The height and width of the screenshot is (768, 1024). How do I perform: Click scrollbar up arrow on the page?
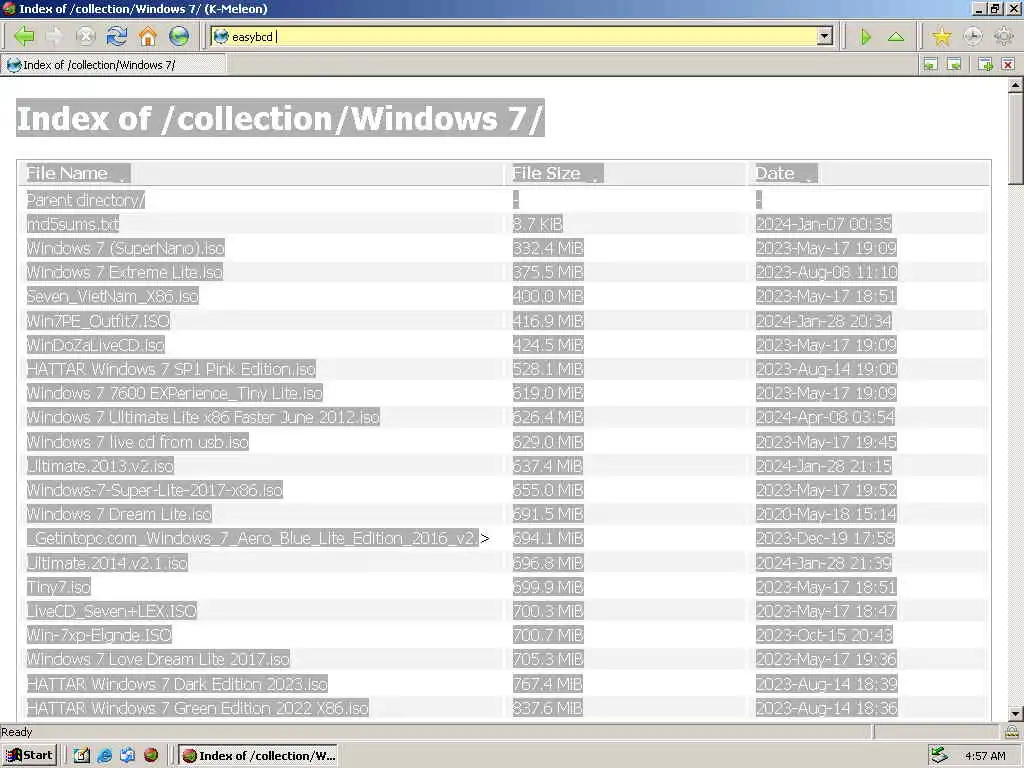tap(1016, 86)
